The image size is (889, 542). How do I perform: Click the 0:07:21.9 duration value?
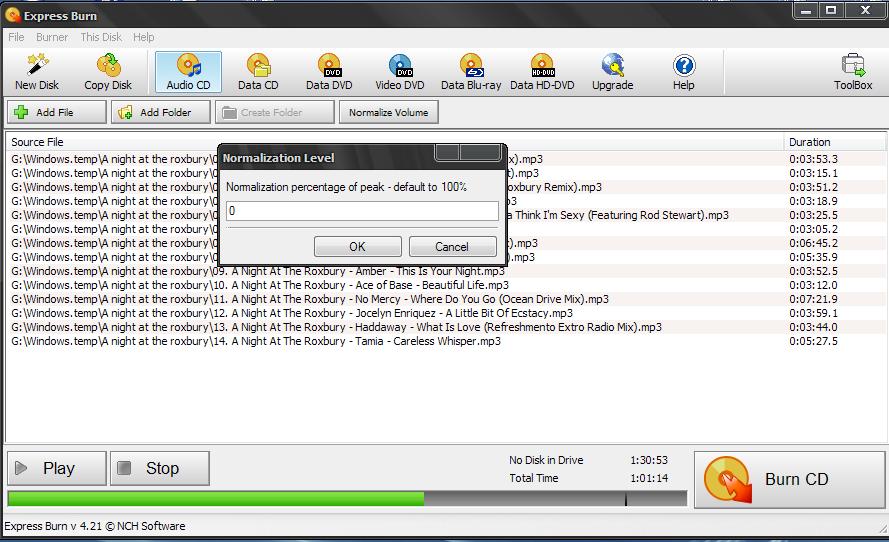click(x=813, y=299)
